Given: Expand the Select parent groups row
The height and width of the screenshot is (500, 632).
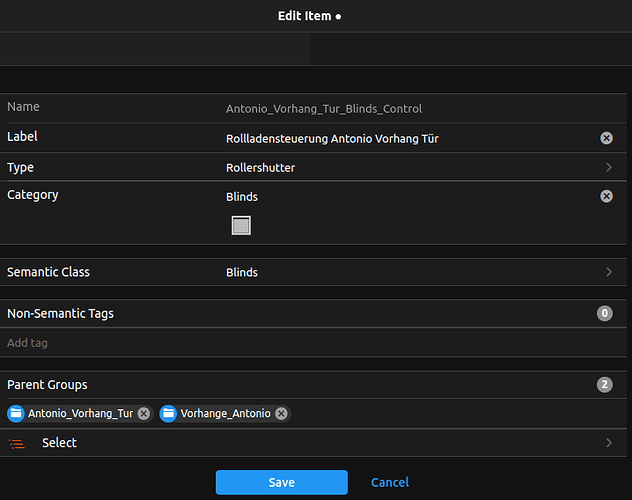Looking at the screenshot, I should point(313,443).
